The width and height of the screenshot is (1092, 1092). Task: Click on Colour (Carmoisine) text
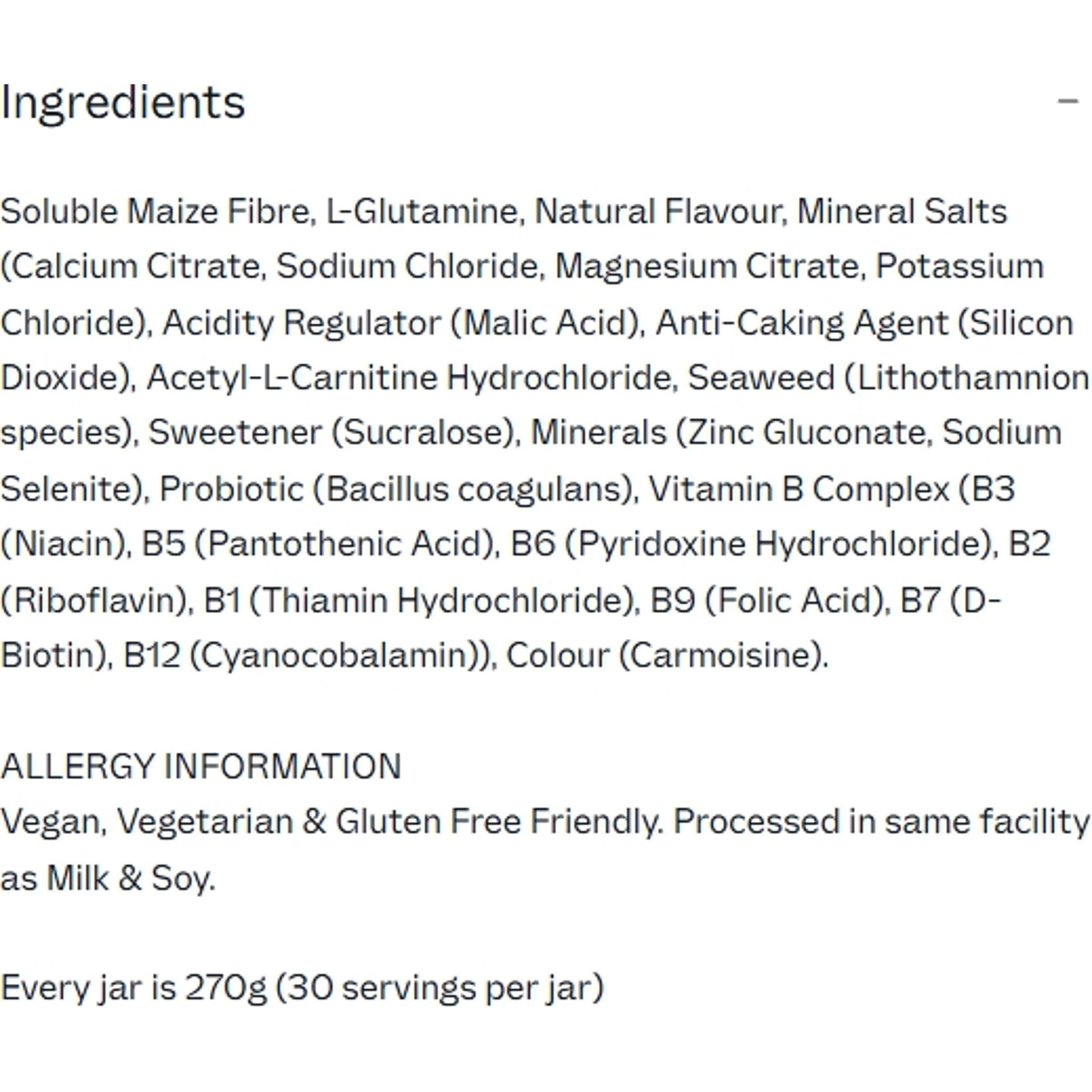[666, 655]
